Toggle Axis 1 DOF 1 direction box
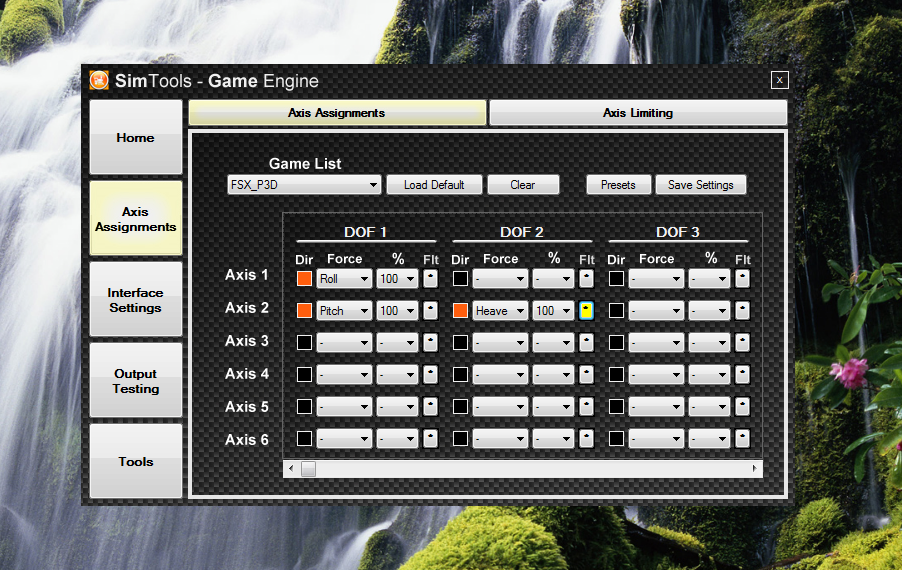This screenshot has width=902, height=570. click(304, 278)
